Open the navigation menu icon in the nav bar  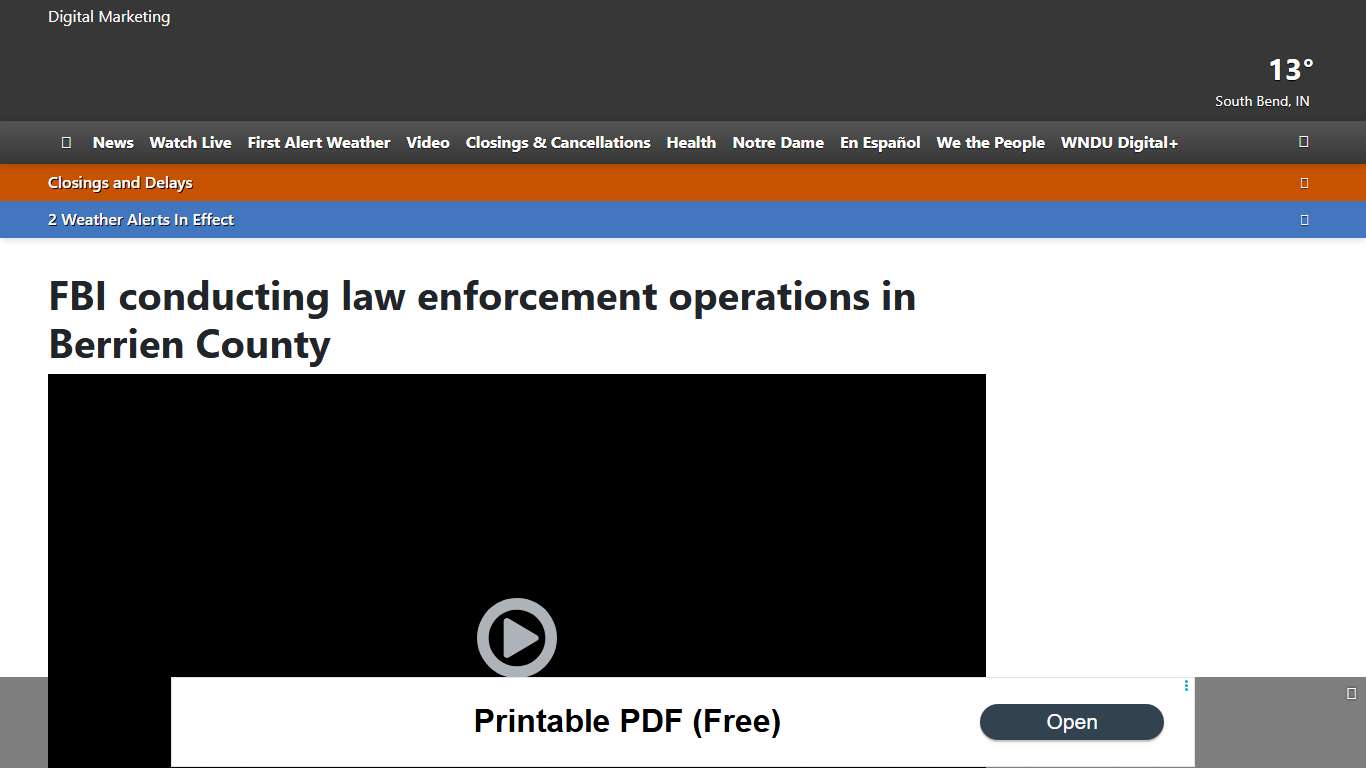coord(66,142)
